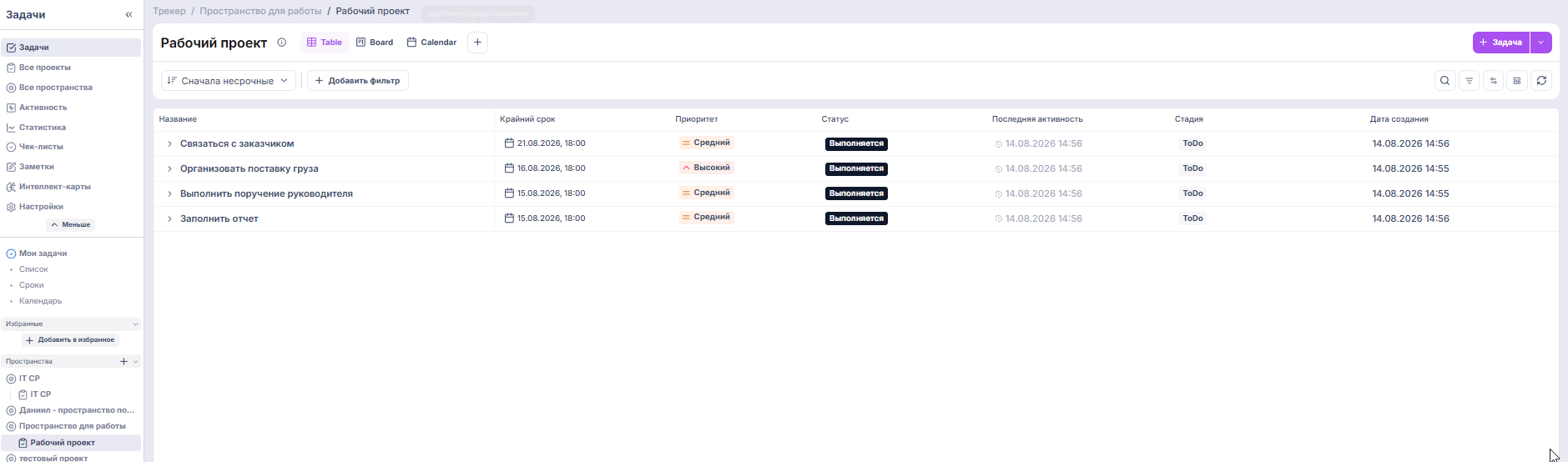
Task: Open the search icon in the toolbar
Action: (x=1445, y=81)
